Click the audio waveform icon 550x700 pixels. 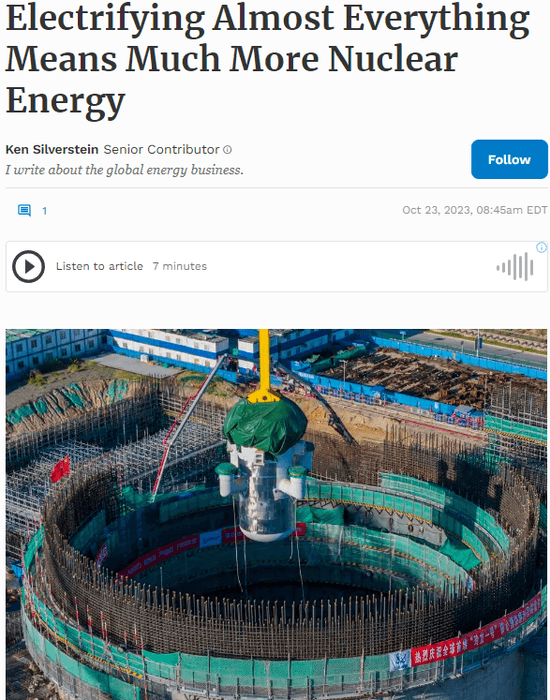tap(515, 267)
